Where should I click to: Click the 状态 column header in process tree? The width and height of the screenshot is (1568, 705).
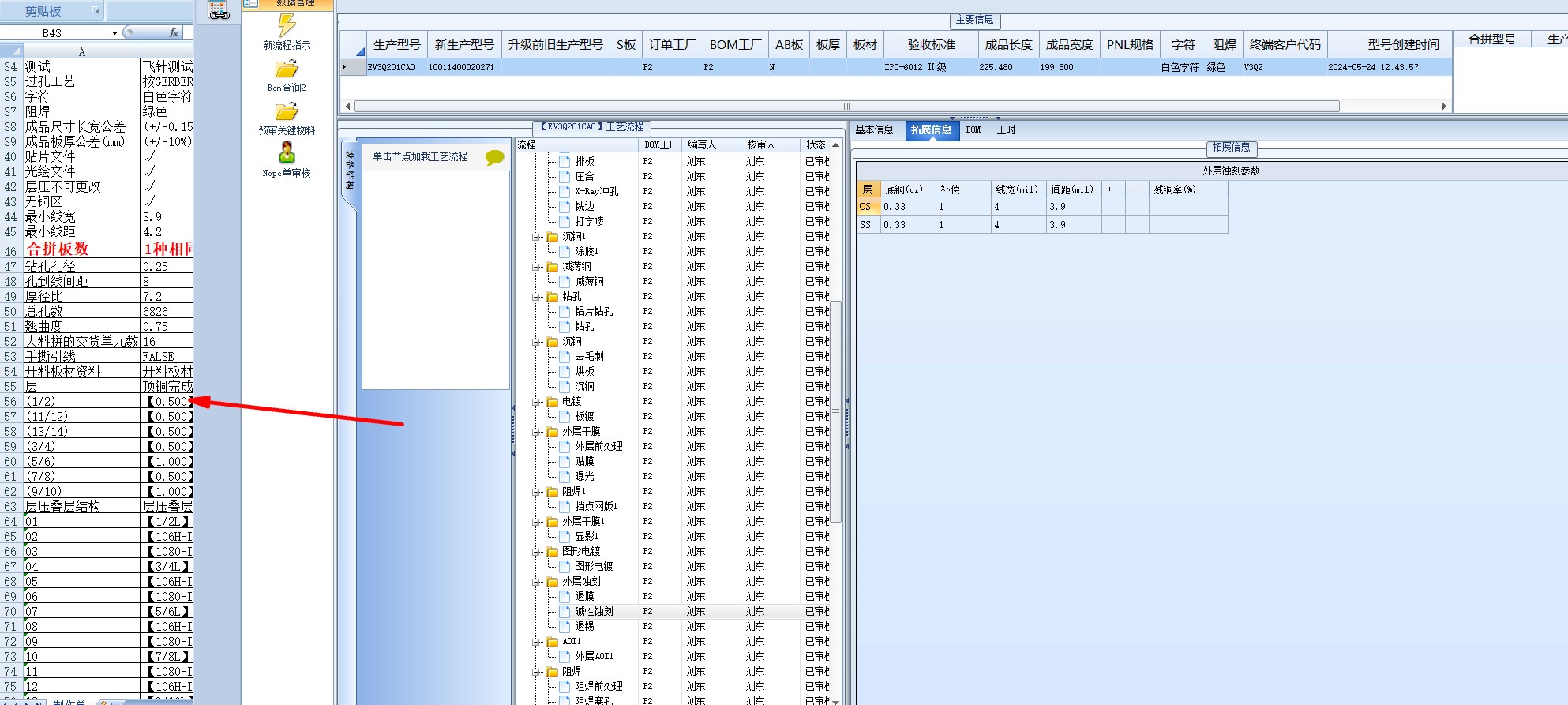(816, 145)
